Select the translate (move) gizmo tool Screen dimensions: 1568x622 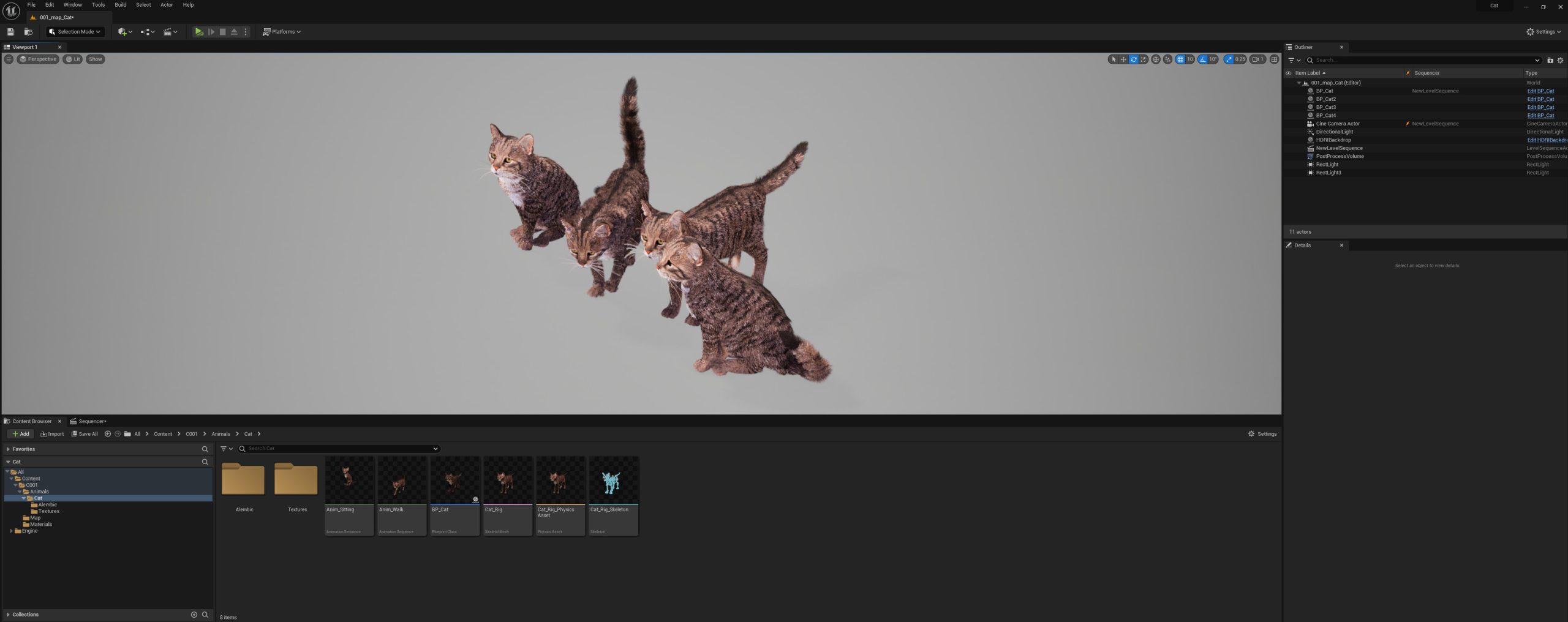pos(1123,59)
